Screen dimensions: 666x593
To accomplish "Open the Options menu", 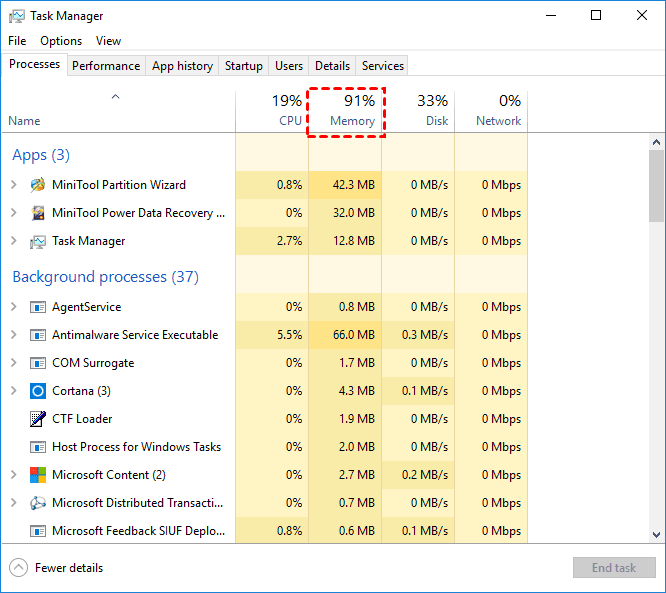I will pyautogui.click(x=61, y=41).
